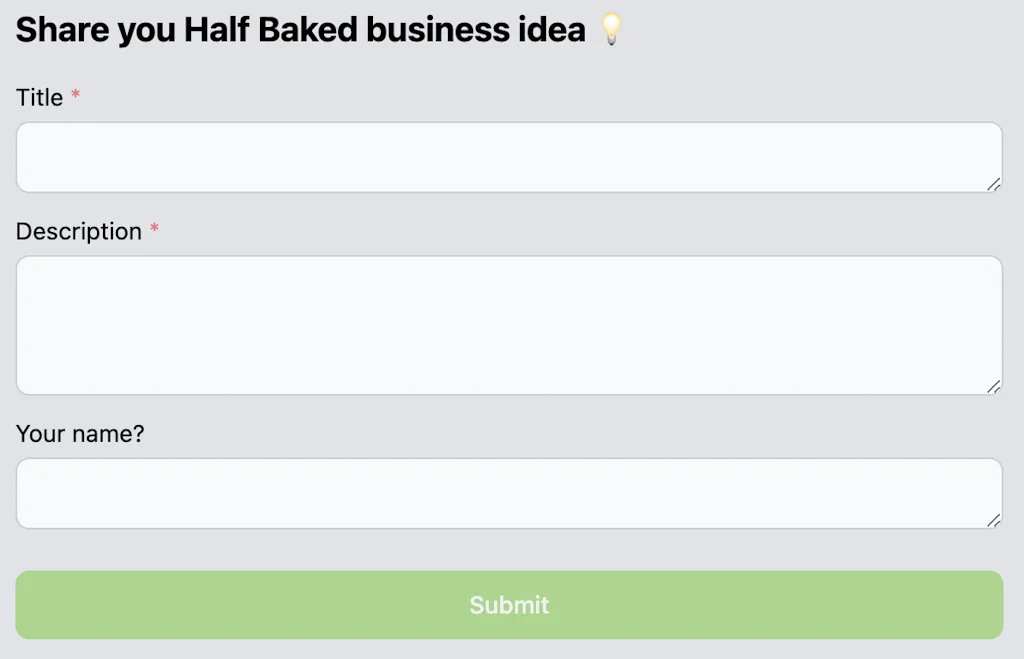Click the Your name? label

tap(80, 434)
